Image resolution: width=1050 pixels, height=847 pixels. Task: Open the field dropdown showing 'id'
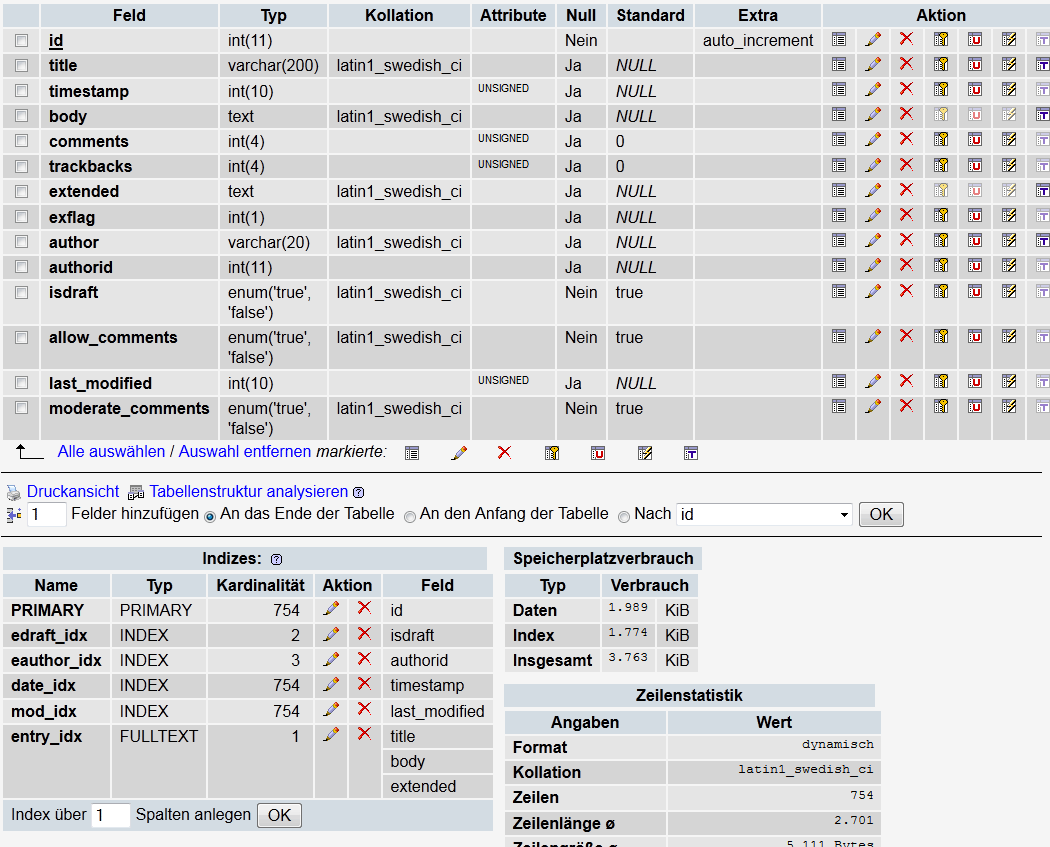tap(764, 514)
